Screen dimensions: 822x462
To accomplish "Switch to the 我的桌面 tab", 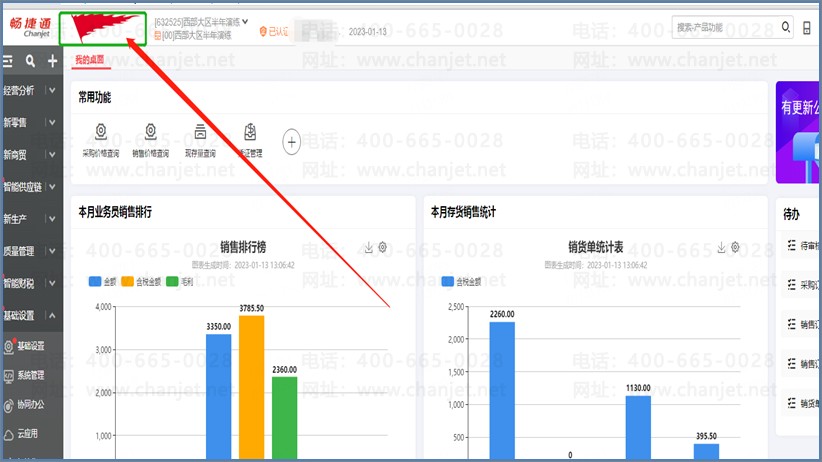I will [90, 60].
